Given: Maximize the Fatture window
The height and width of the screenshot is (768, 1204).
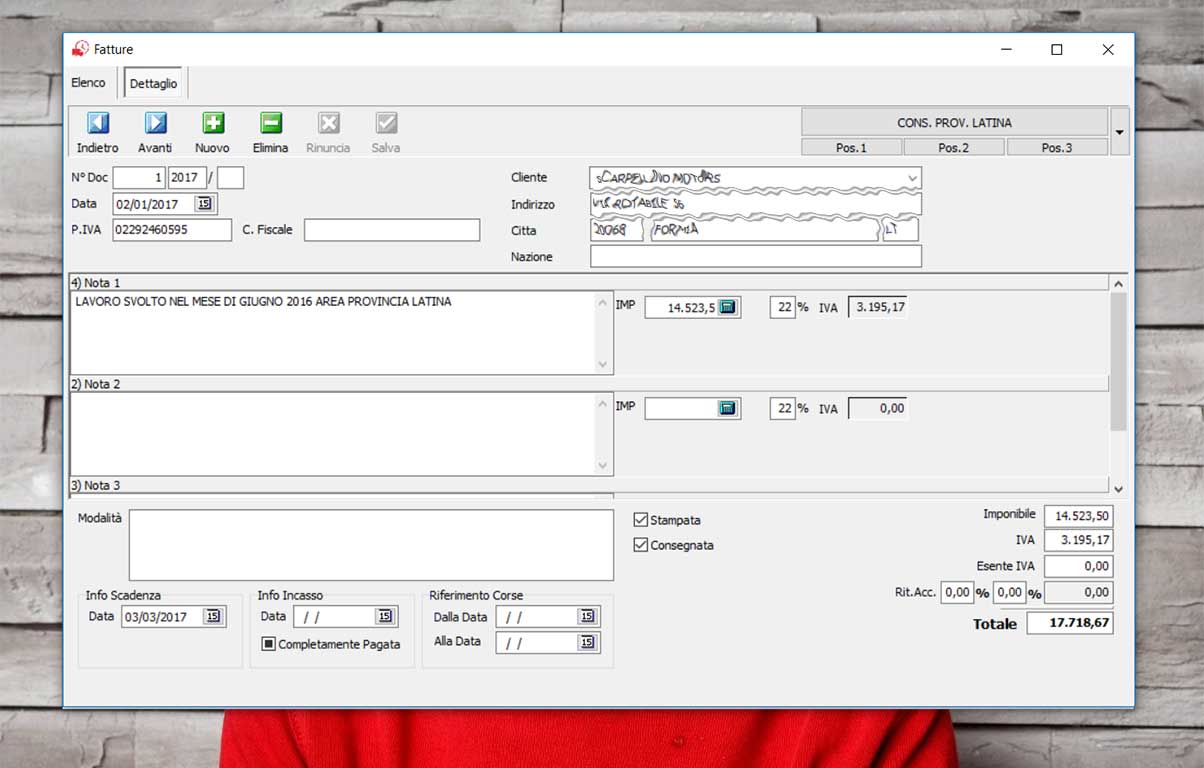Looking at the screenshot, I should pos(1057,49).
